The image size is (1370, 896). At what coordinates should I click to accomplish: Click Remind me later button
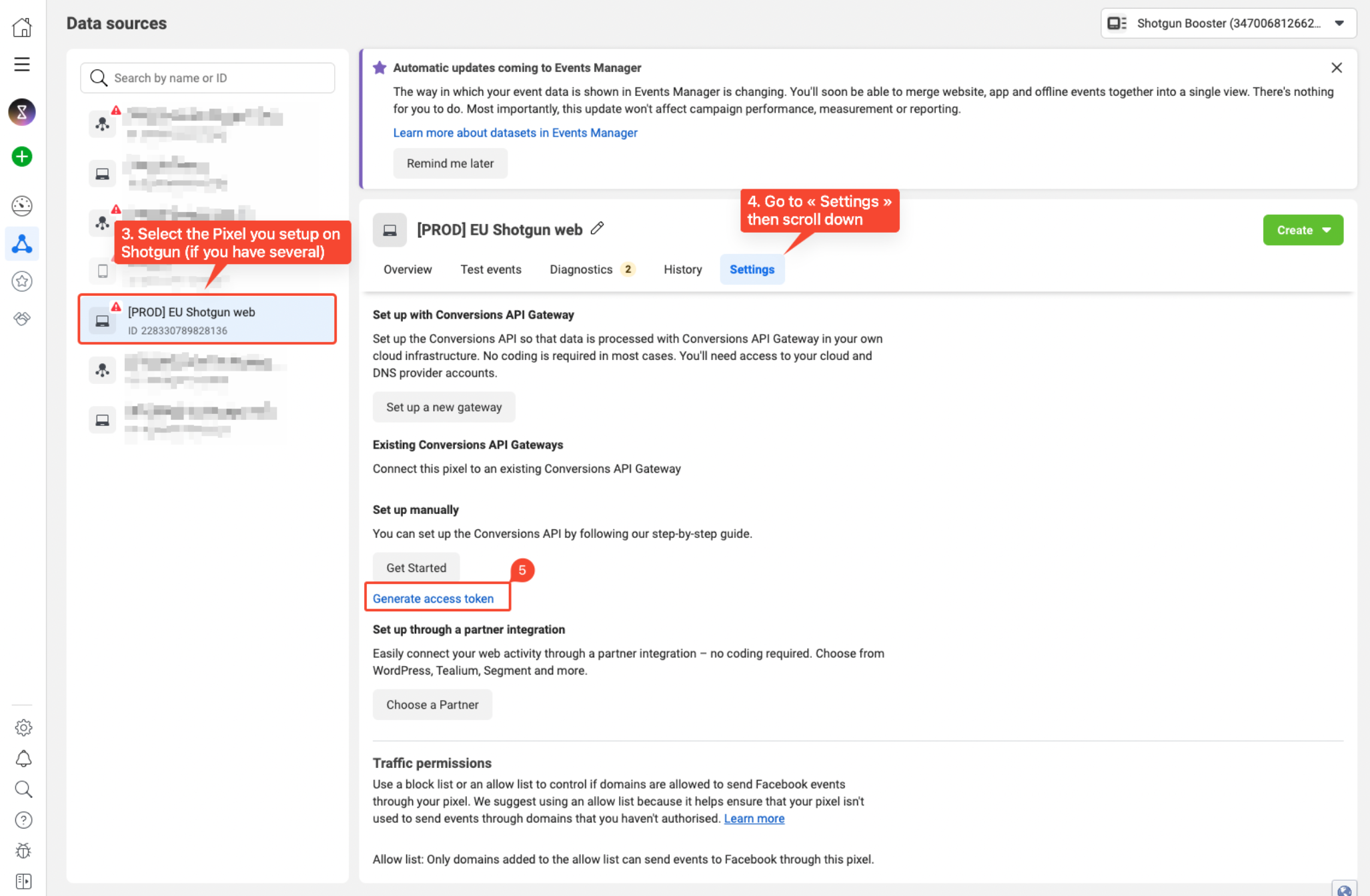click(450, 163)
